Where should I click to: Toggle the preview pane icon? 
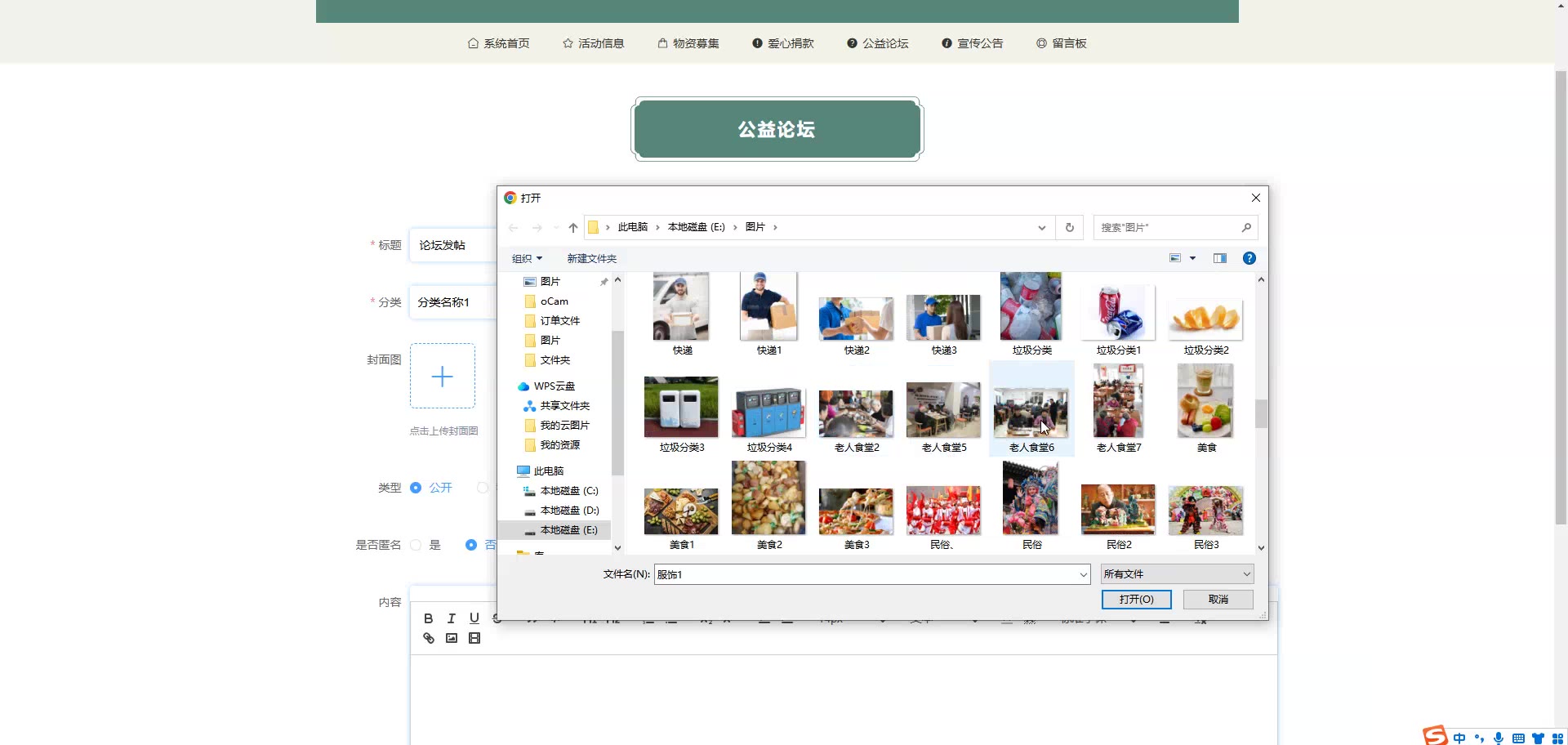point(1219,258)
